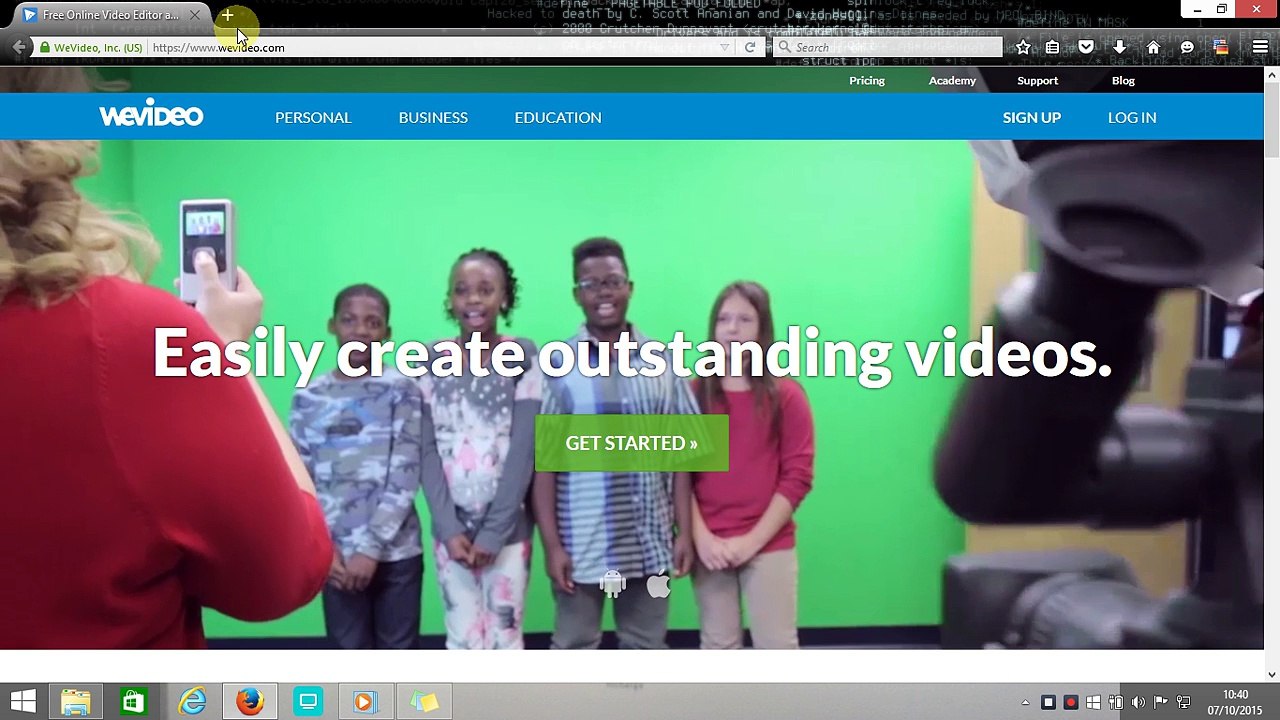This screenshot has width=1280, height=720.
Task: Open the Pricing page link
Action: click(x=867, y=80)
